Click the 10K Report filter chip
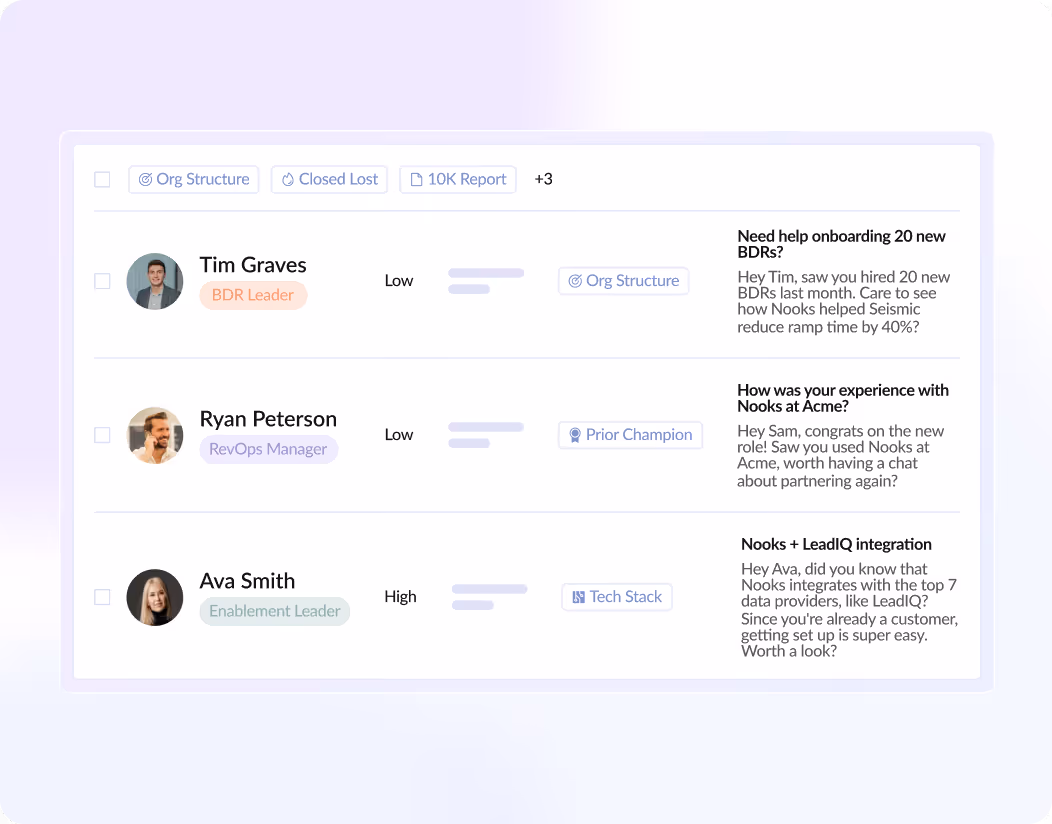This screenshot has height=824, width=1052. point(458,180)
